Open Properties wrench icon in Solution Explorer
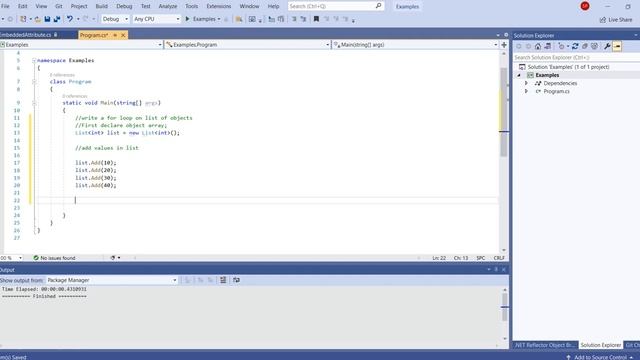Screen dimensions: 640x360 pyautogui.click(x=607, y=47)
